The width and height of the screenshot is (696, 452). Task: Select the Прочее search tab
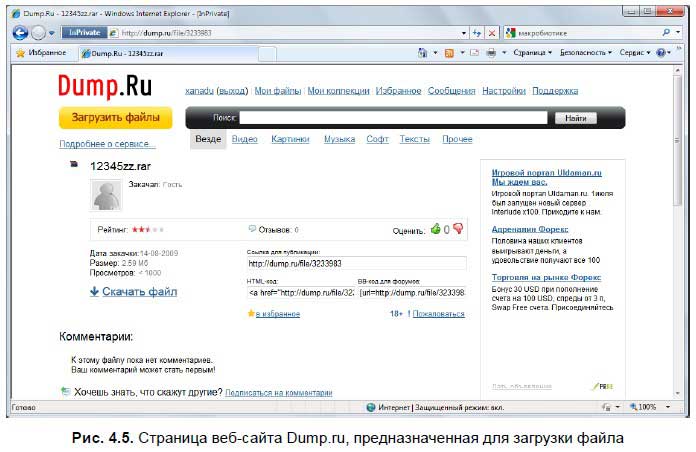(457, 139)
